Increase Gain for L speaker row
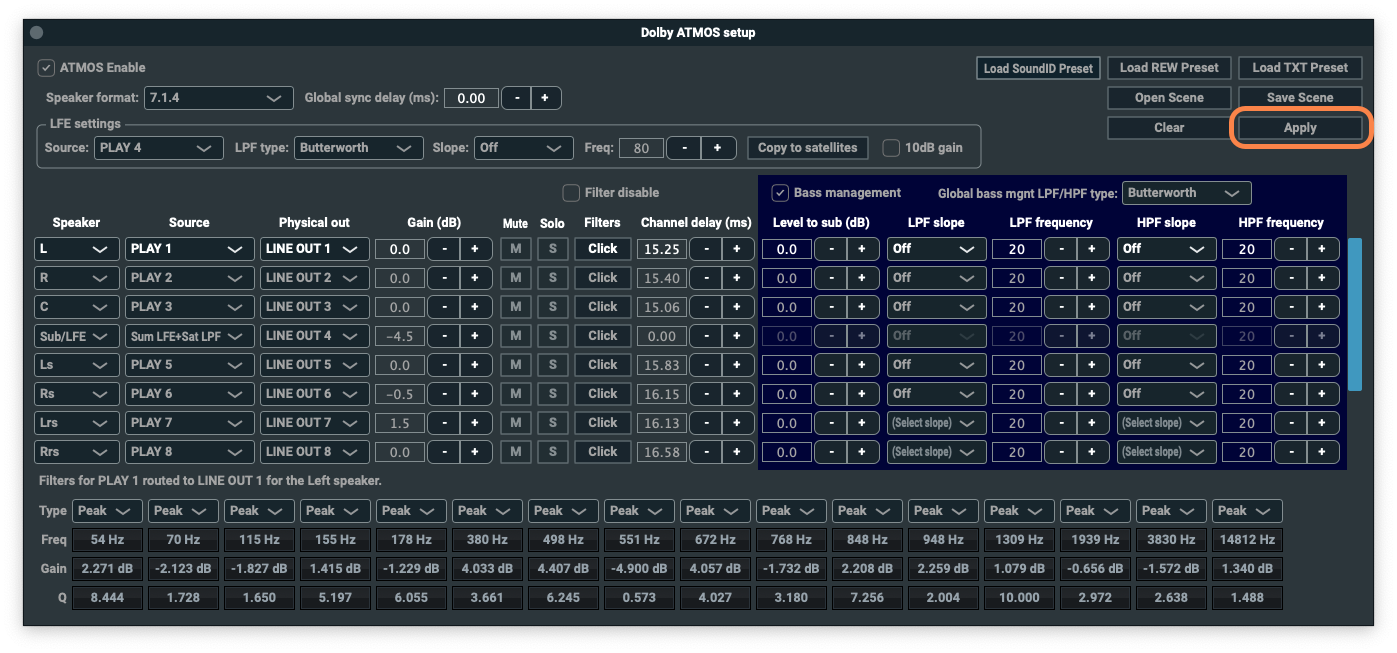 click(475, 249)
